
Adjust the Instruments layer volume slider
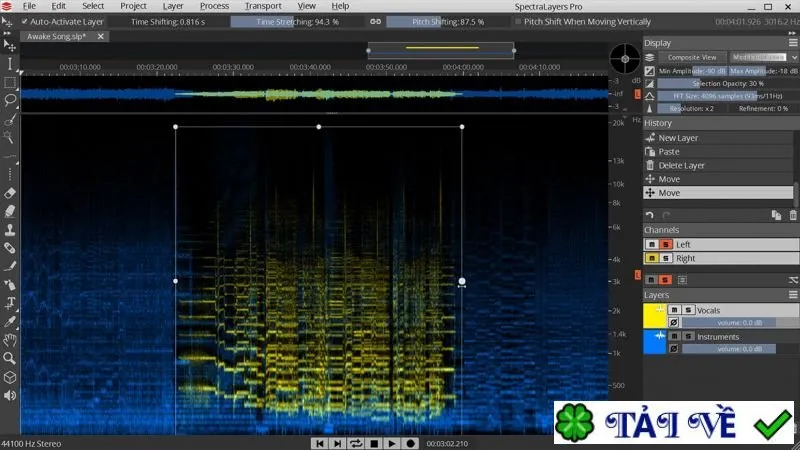(x=729, y=349)
